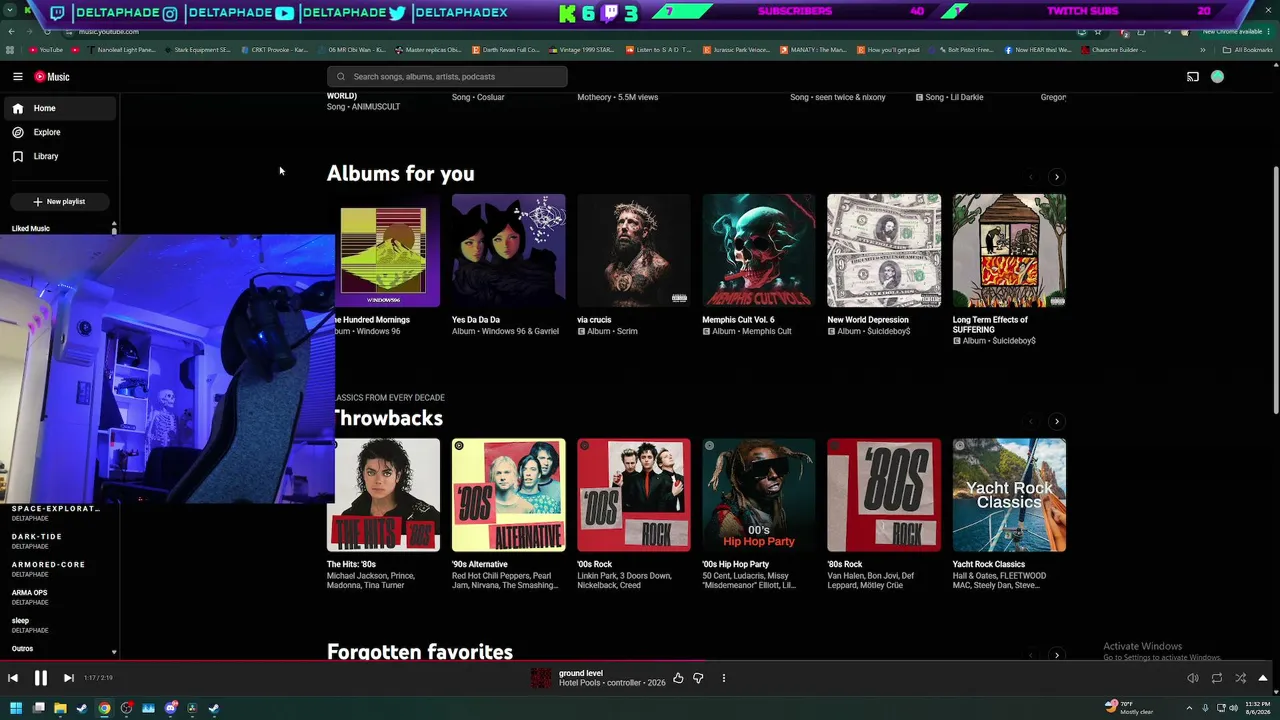The height and width of the screenshot is (720, 1280).
Task: Open the Cast to device icon
Action: (x=1192, y=76)
